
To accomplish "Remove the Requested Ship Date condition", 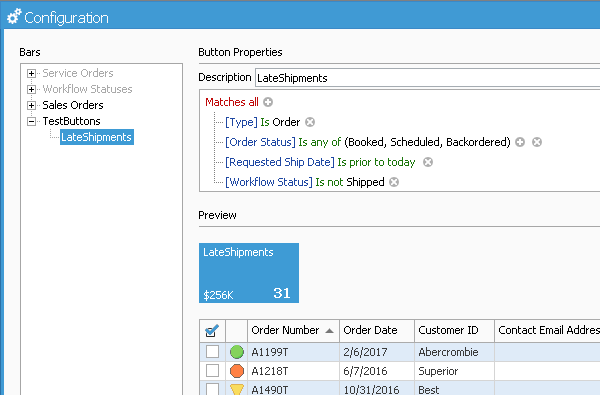I will click(428, 162).
